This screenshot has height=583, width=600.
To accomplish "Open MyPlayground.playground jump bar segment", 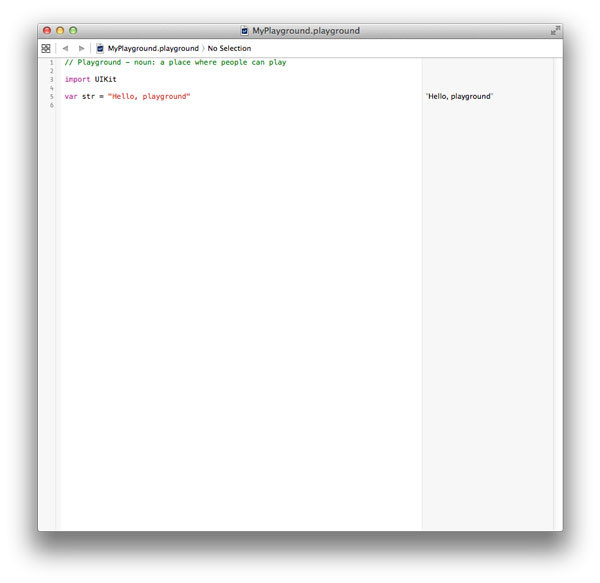I will click(x=153, y=48).
